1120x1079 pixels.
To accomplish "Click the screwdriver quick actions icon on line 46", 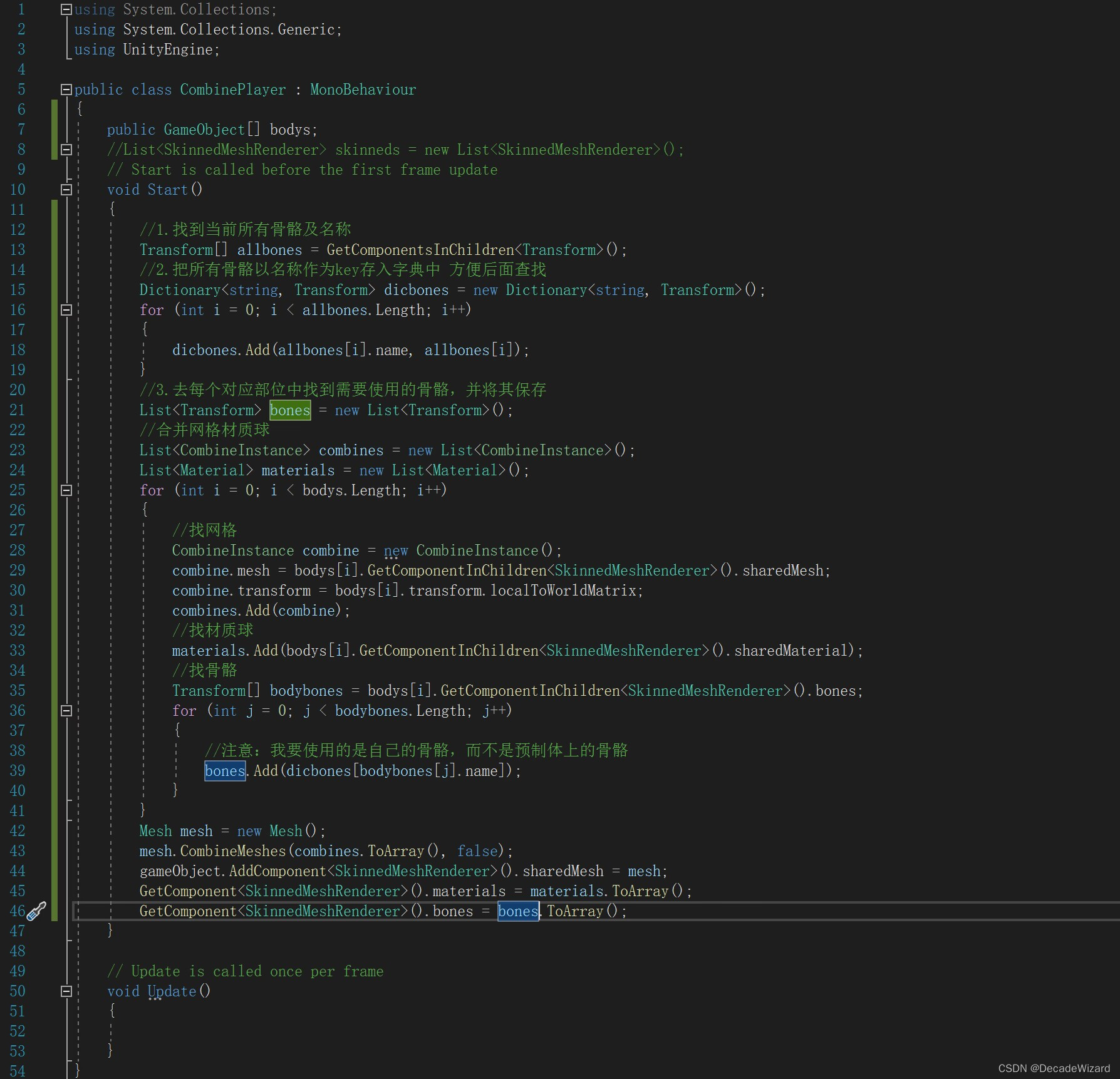I will (x=36, y=911).
